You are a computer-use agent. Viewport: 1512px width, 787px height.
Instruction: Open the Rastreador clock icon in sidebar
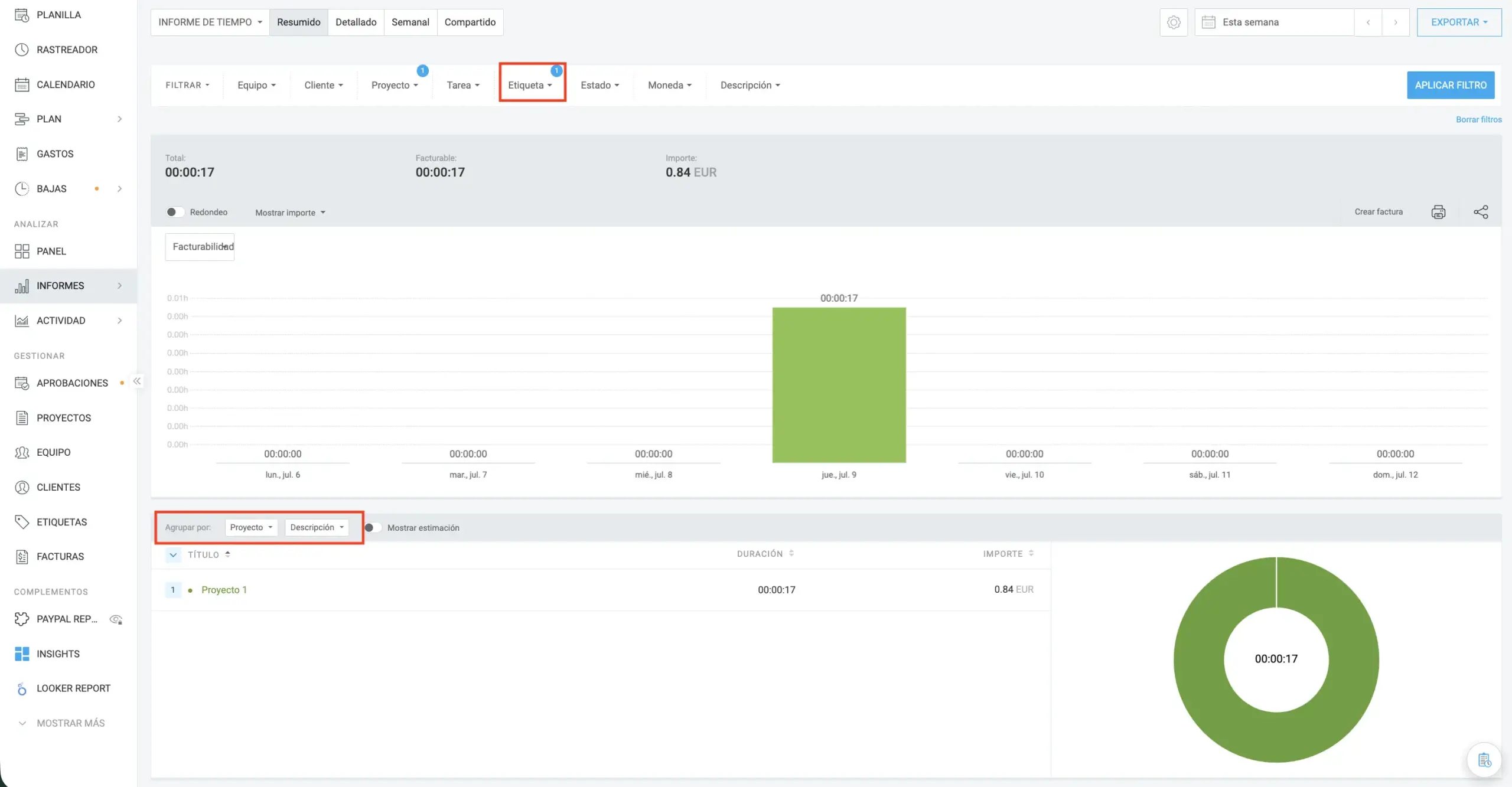coord(22,50)
